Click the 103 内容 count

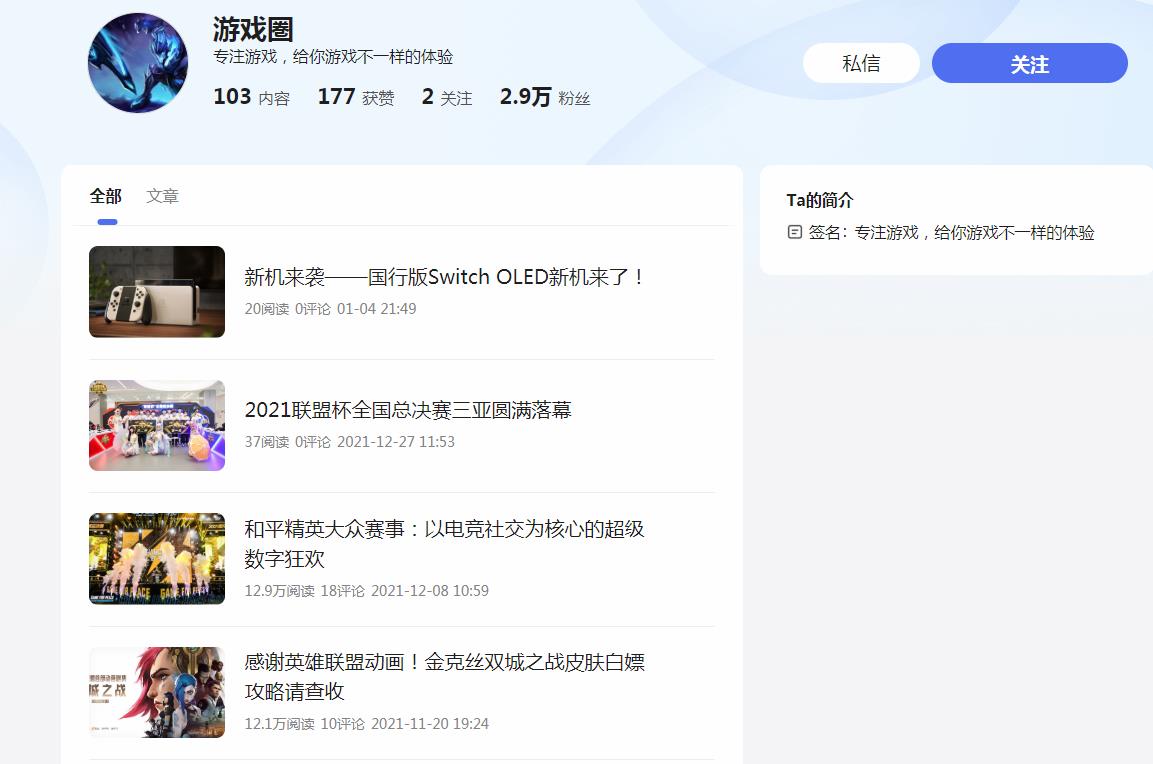point(251,97)
